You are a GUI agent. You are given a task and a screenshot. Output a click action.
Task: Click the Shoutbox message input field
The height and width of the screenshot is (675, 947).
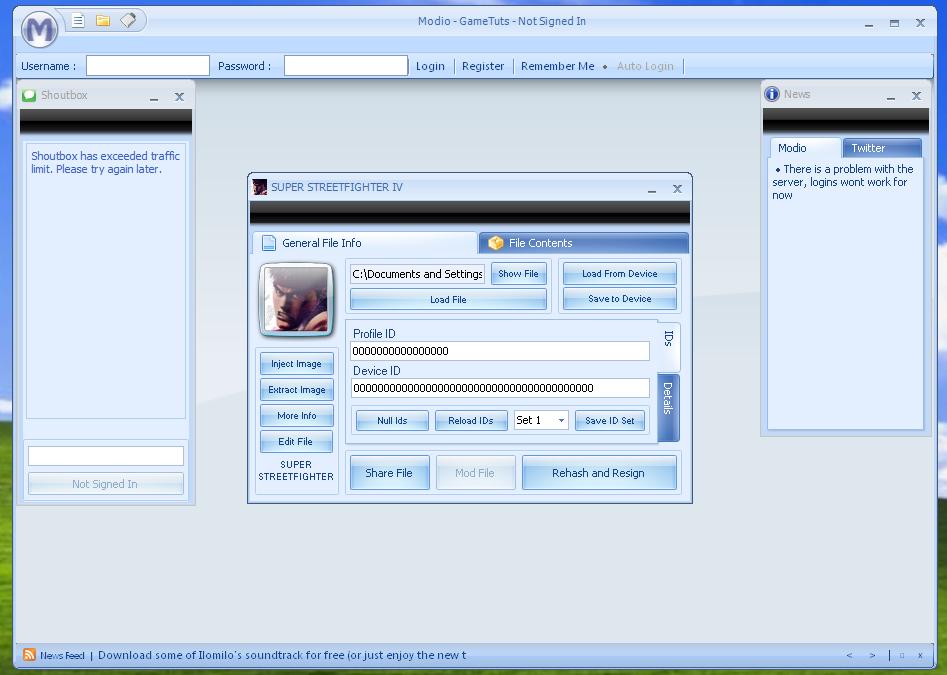pos(106,456)
